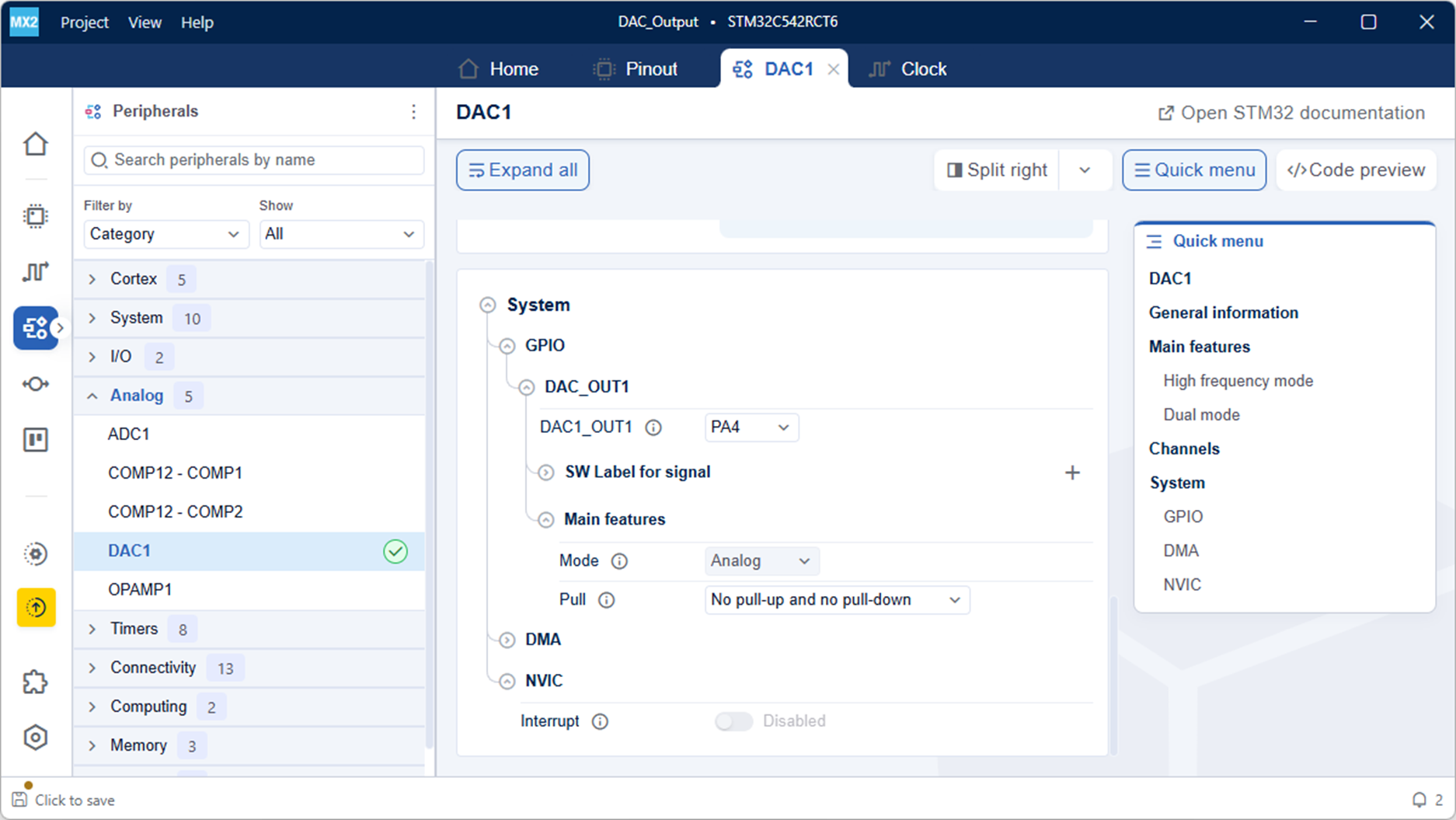
Task: Click the Expand all button
Action: point(523,170)
